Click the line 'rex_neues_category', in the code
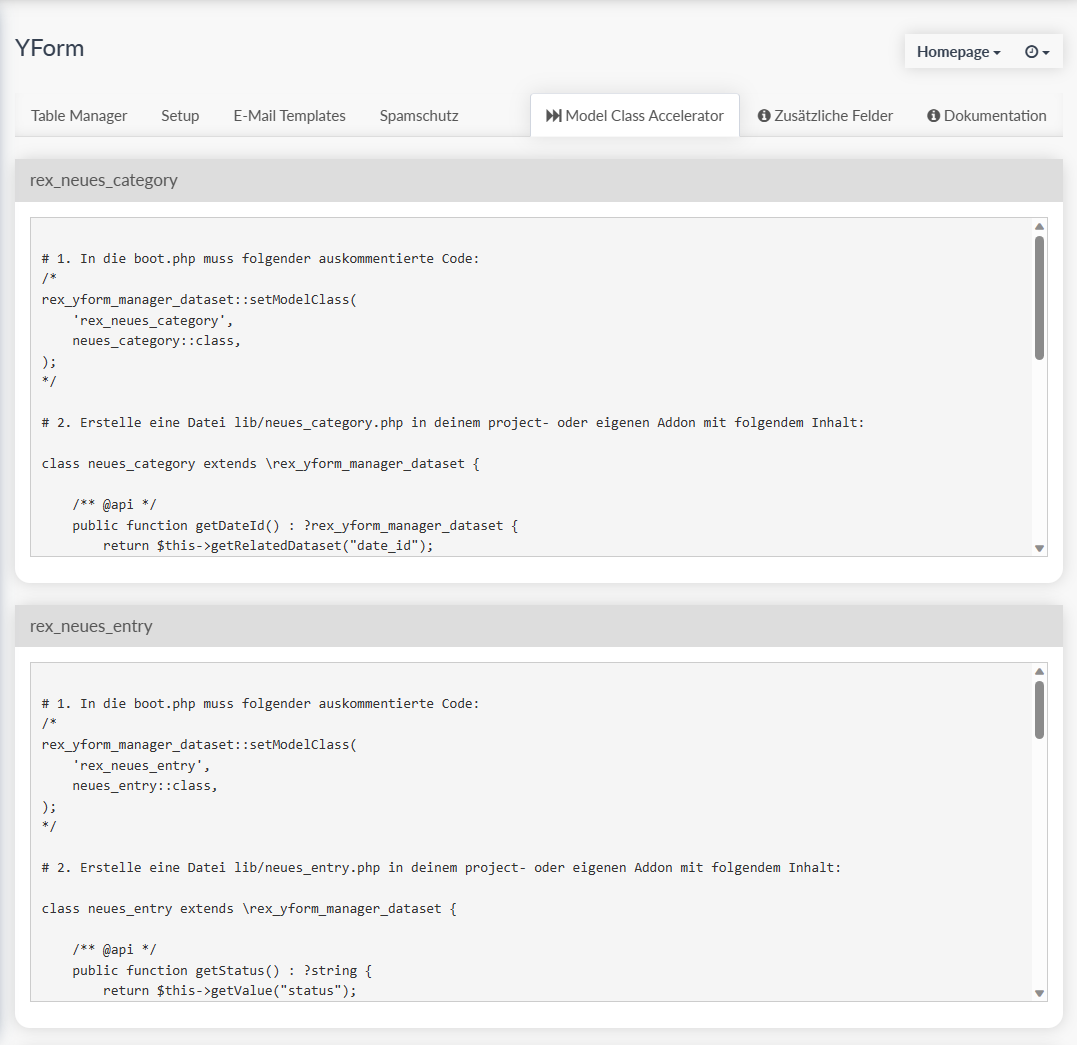The width and height of the screenshot is (1077, 1045). [153, 320]
